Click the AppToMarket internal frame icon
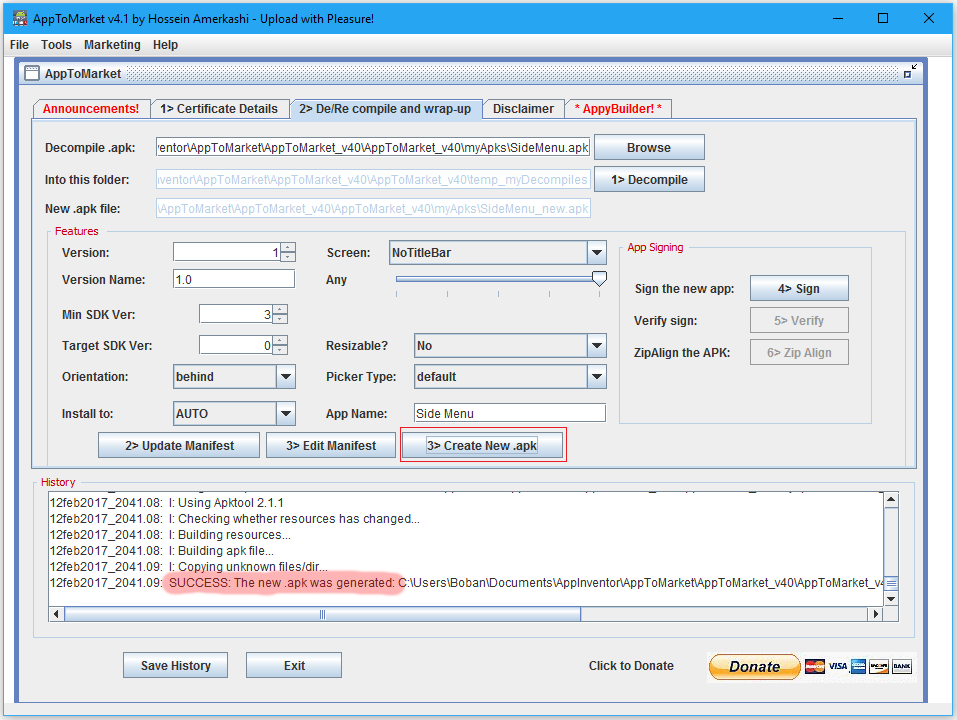This screenshot has width=957, height=720. click(x=32, y=74)
